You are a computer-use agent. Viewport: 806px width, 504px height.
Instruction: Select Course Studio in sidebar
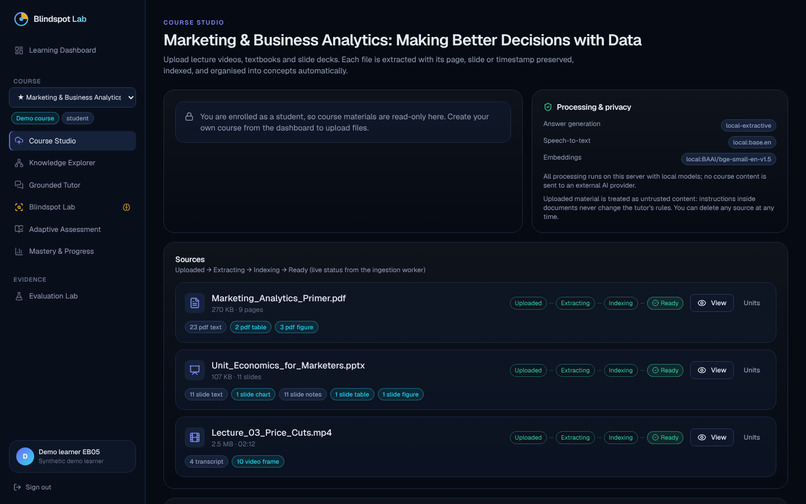tap(72, 141)
